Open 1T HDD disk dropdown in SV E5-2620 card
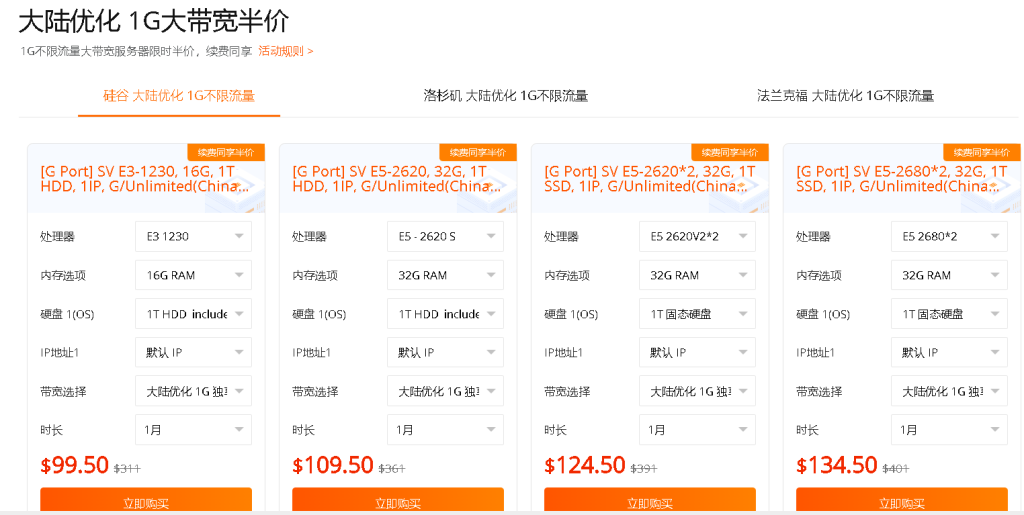The width and height of the screenshot is (1024, 515). click(445, 314)
